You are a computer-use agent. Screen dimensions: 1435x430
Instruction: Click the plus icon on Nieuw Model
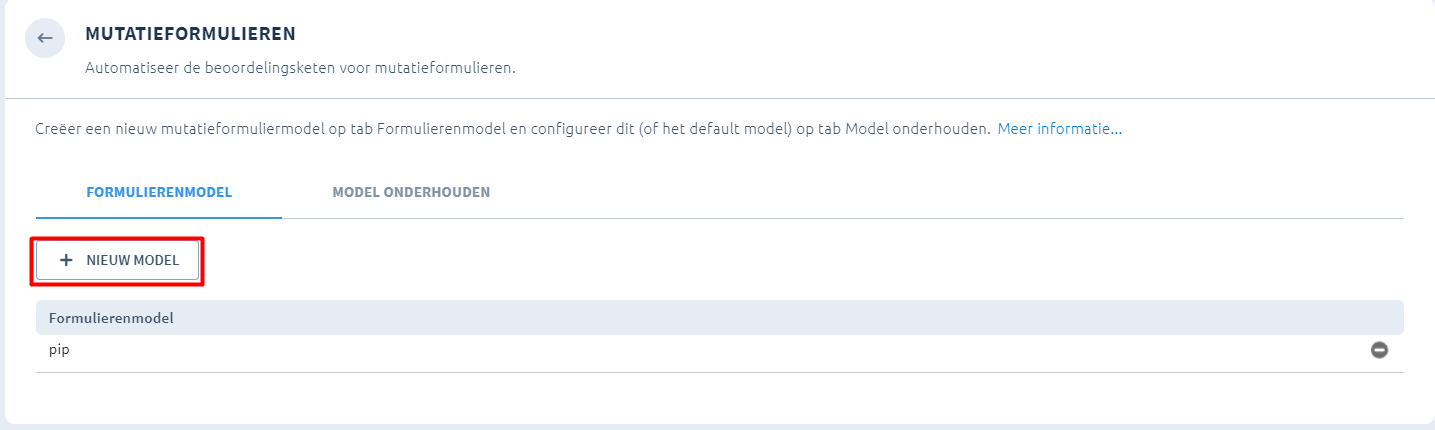[66, 260]
